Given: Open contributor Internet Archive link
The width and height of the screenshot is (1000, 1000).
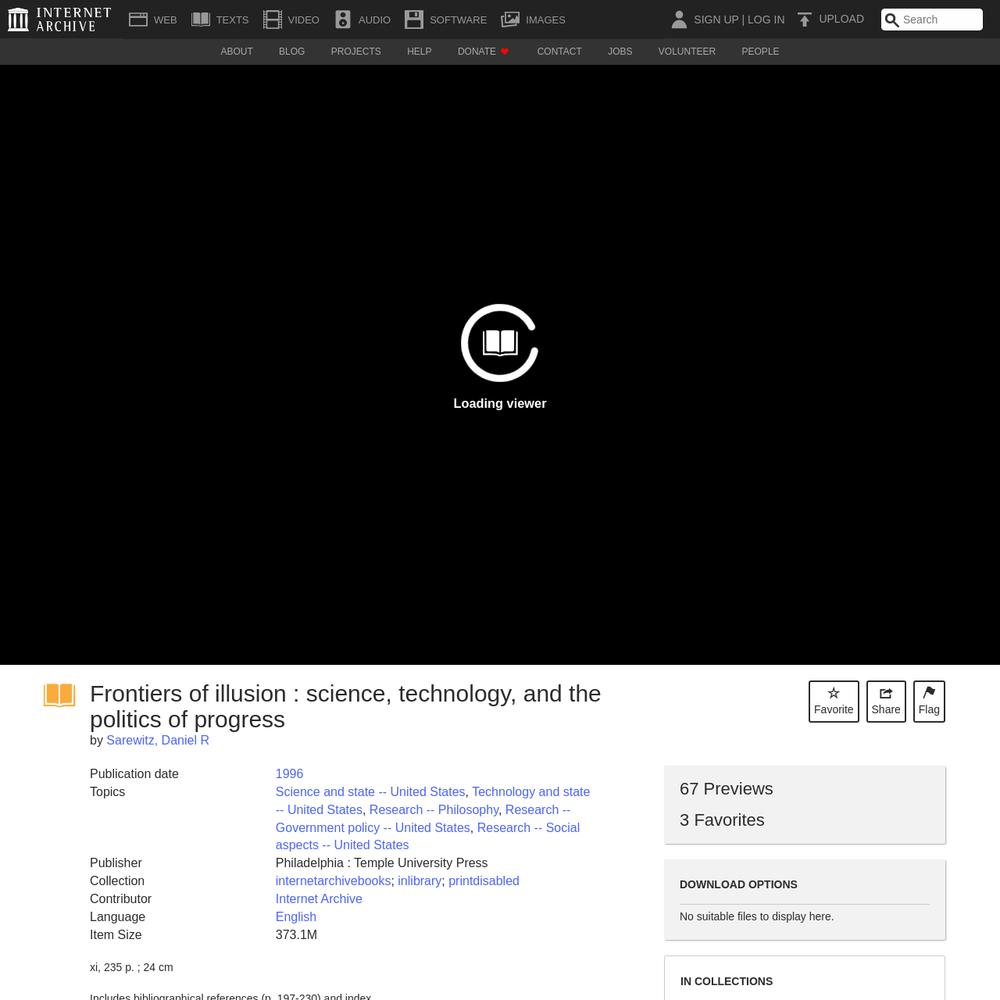Looking at the screenshot, I should click(319, 899).
